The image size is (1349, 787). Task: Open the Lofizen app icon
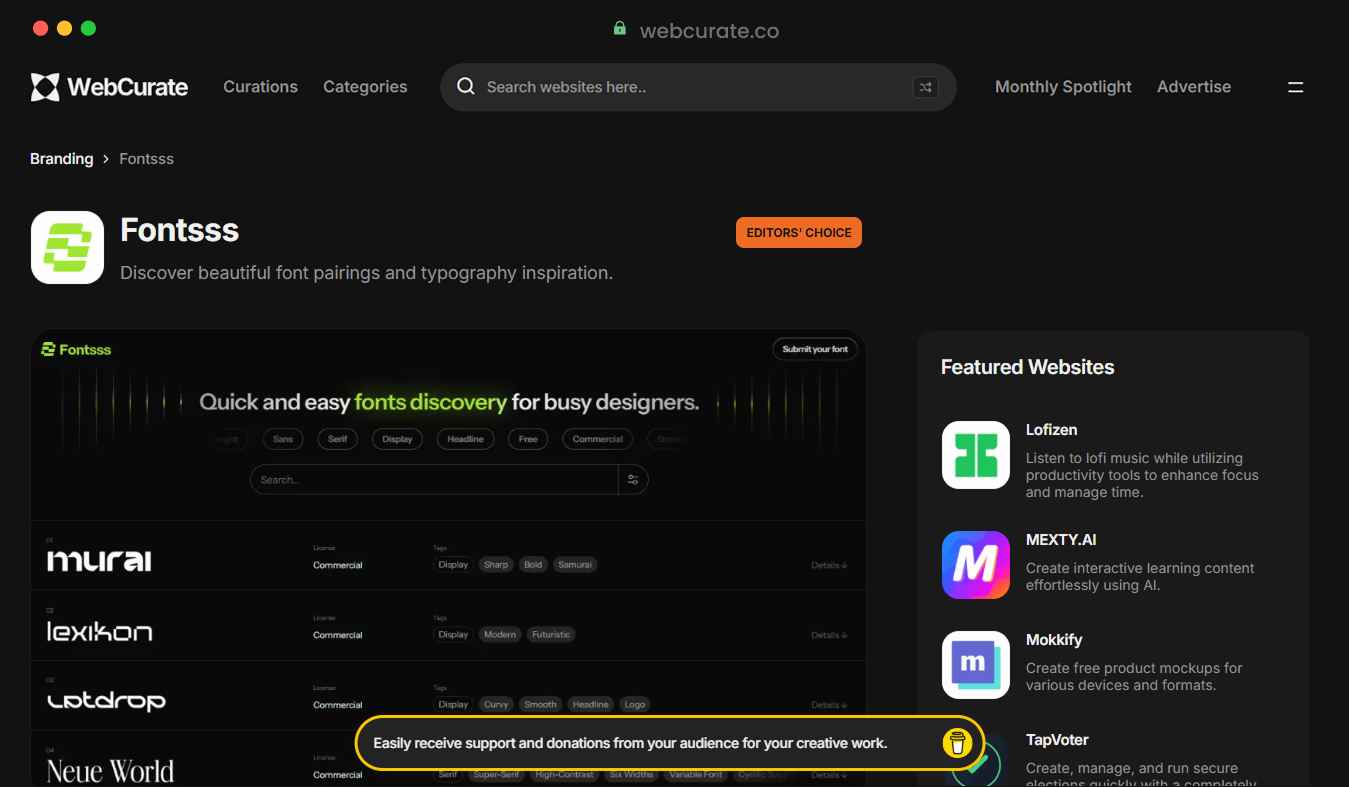pyautogui.click(x=976, y=455)
